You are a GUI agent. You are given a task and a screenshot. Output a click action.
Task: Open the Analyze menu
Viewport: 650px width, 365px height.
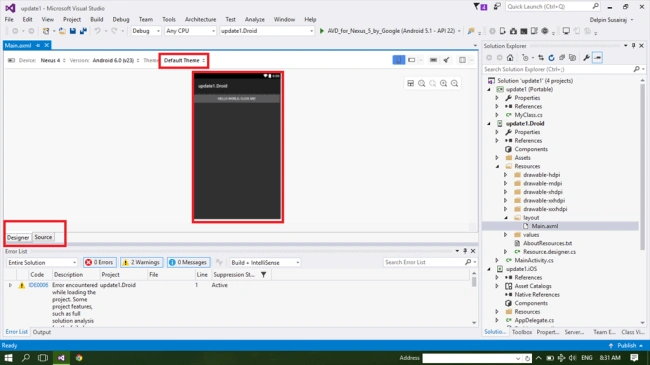(x=255, y=19)
